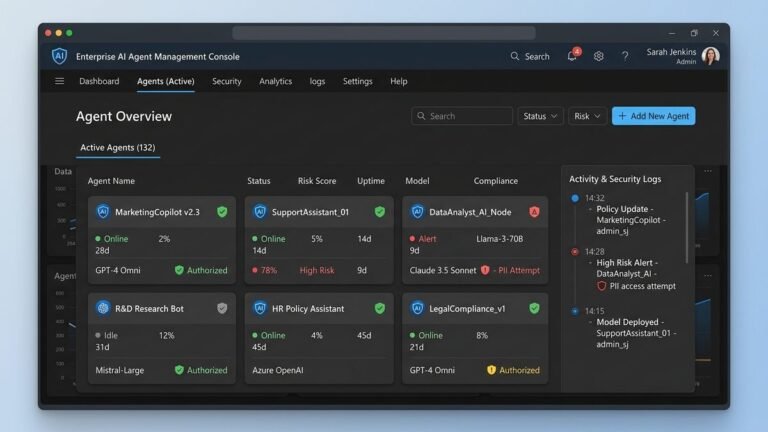The height and width of the screenshot is (432, 768).
Task: Open the notifications bell icon
Action: point(572,56)
